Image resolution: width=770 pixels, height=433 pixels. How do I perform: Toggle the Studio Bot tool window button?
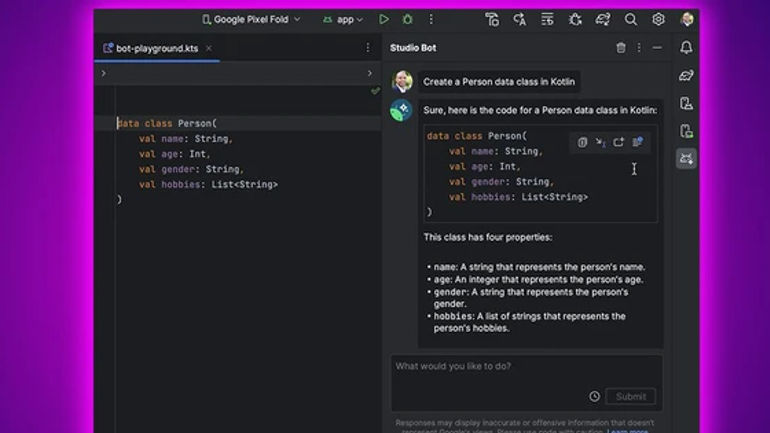click(686, 158)
